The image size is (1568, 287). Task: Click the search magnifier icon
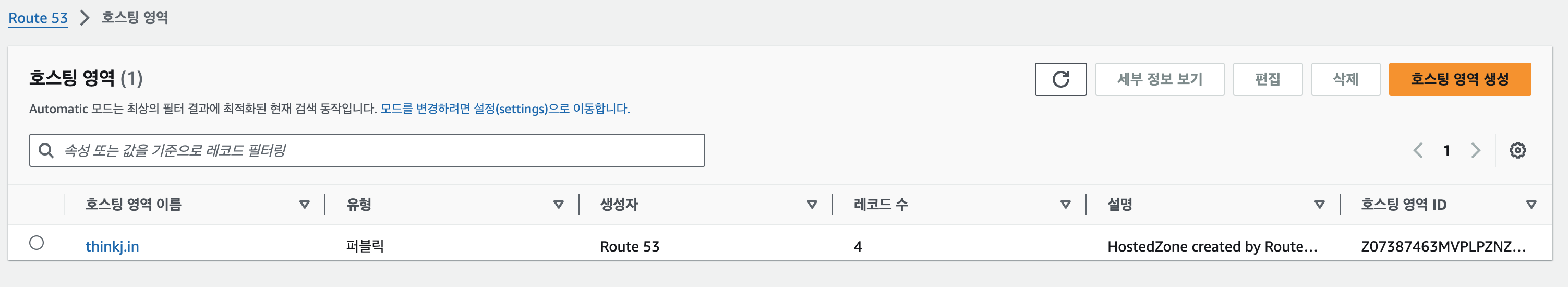(46, 150)
